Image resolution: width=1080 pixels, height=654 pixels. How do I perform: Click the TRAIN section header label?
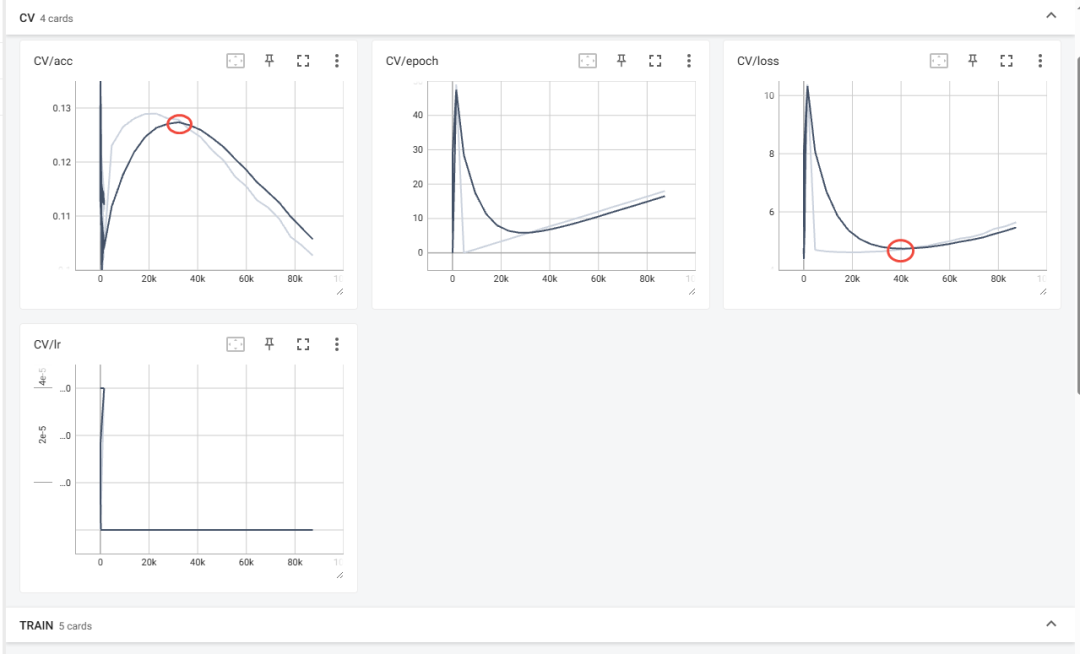[x=37, y=625]
